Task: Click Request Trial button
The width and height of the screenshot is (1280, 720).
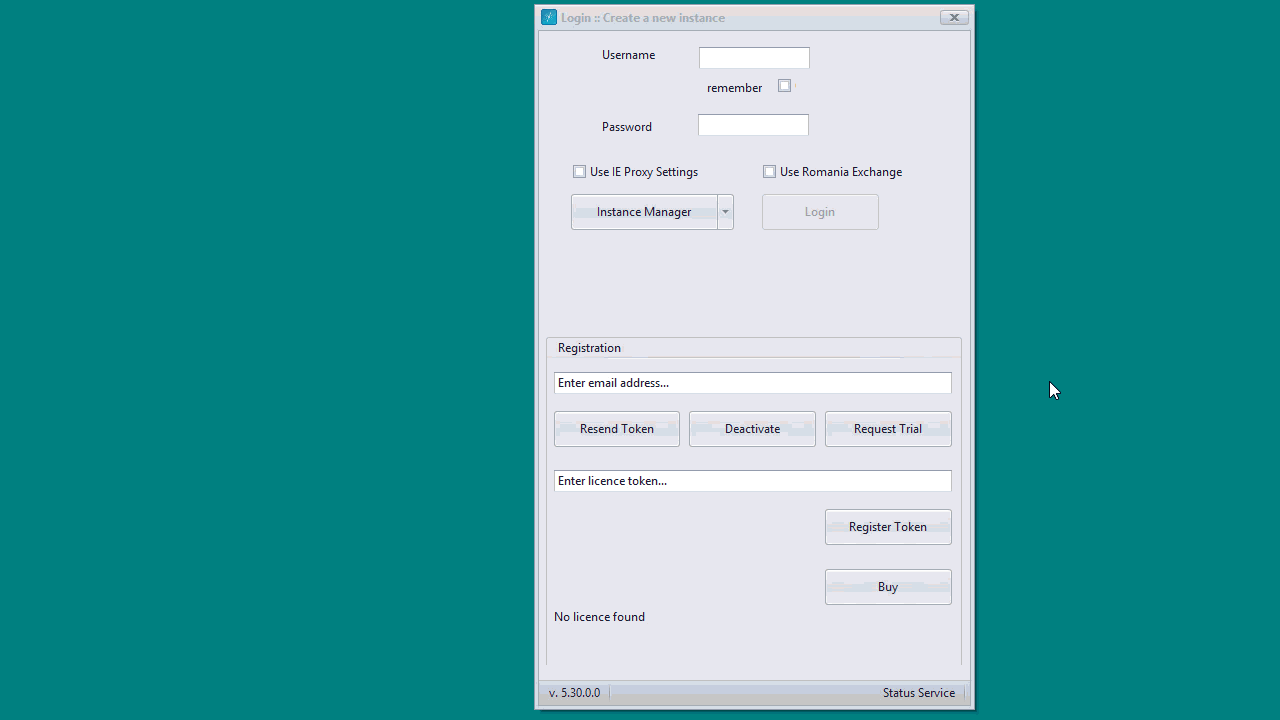Action: (x=888, y=429)
